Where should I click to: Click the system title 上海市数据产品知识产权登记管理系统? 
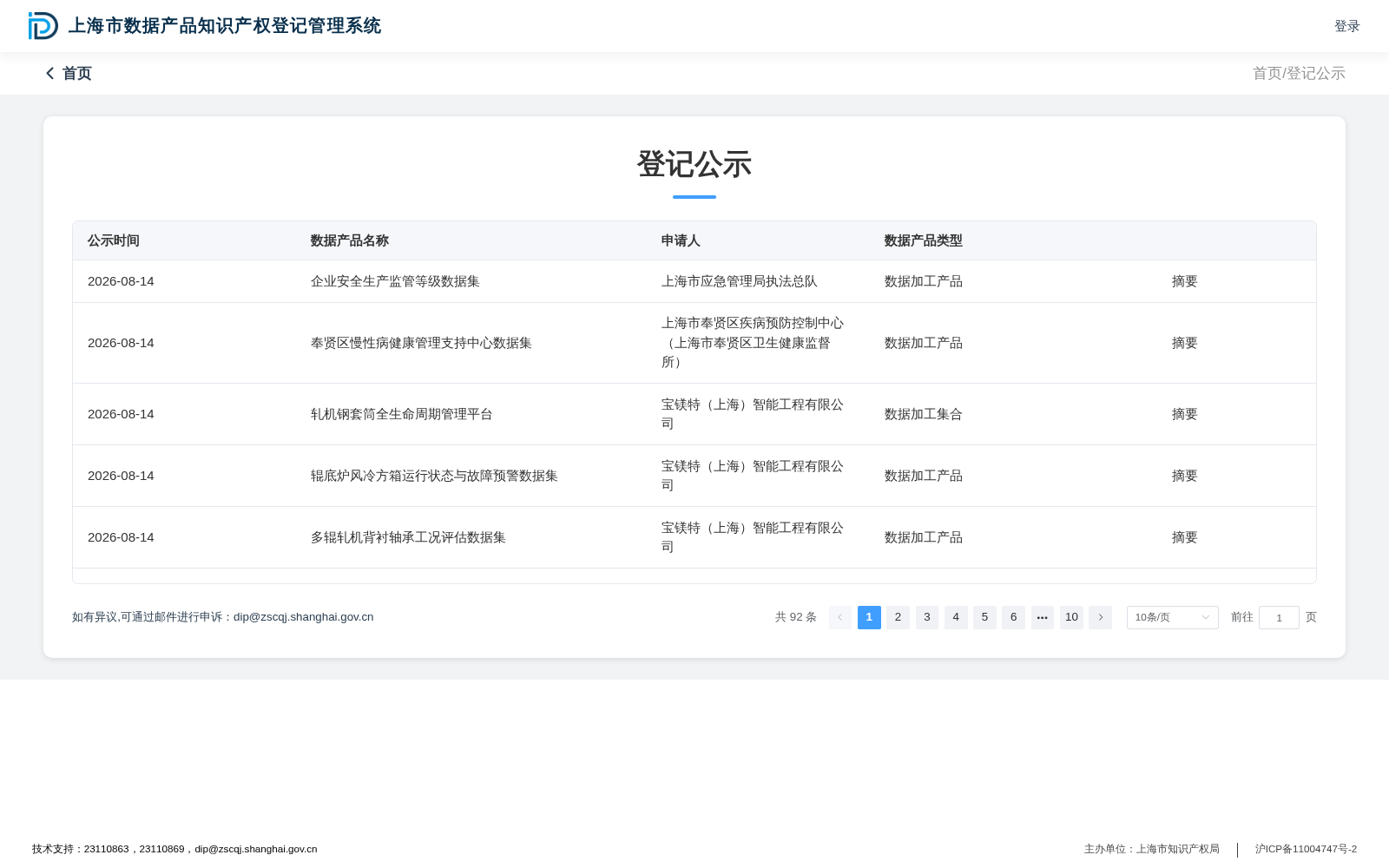pos(225,26)
